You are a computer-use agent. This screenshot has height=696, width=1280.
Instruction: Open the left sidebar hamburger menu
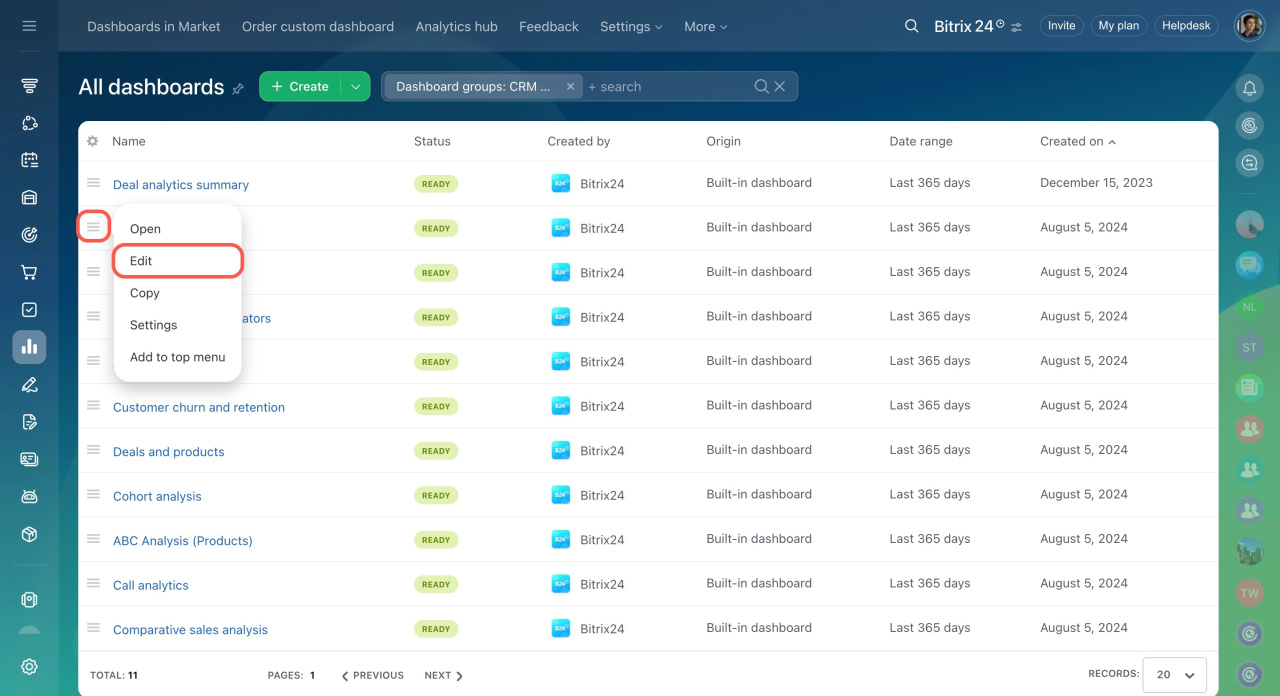tap(29, 26)
